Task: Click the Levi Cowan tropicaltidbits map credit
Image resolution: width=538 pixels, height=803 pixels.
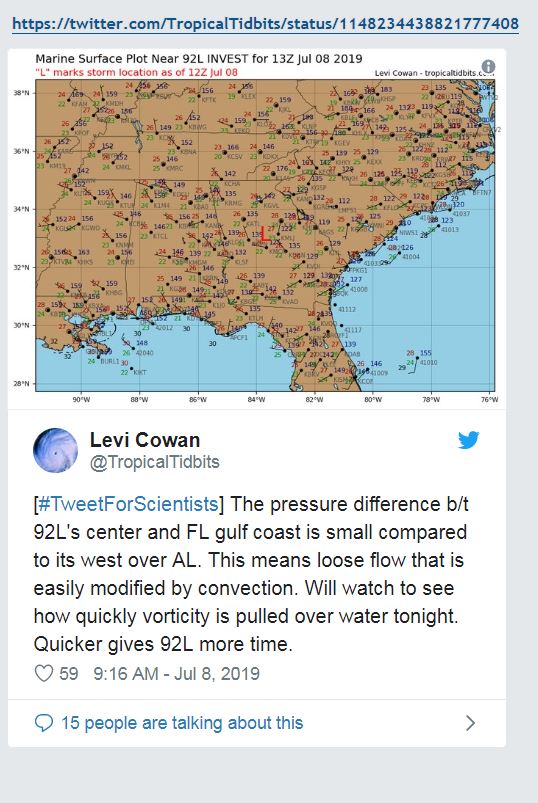Action: point(434,73)
